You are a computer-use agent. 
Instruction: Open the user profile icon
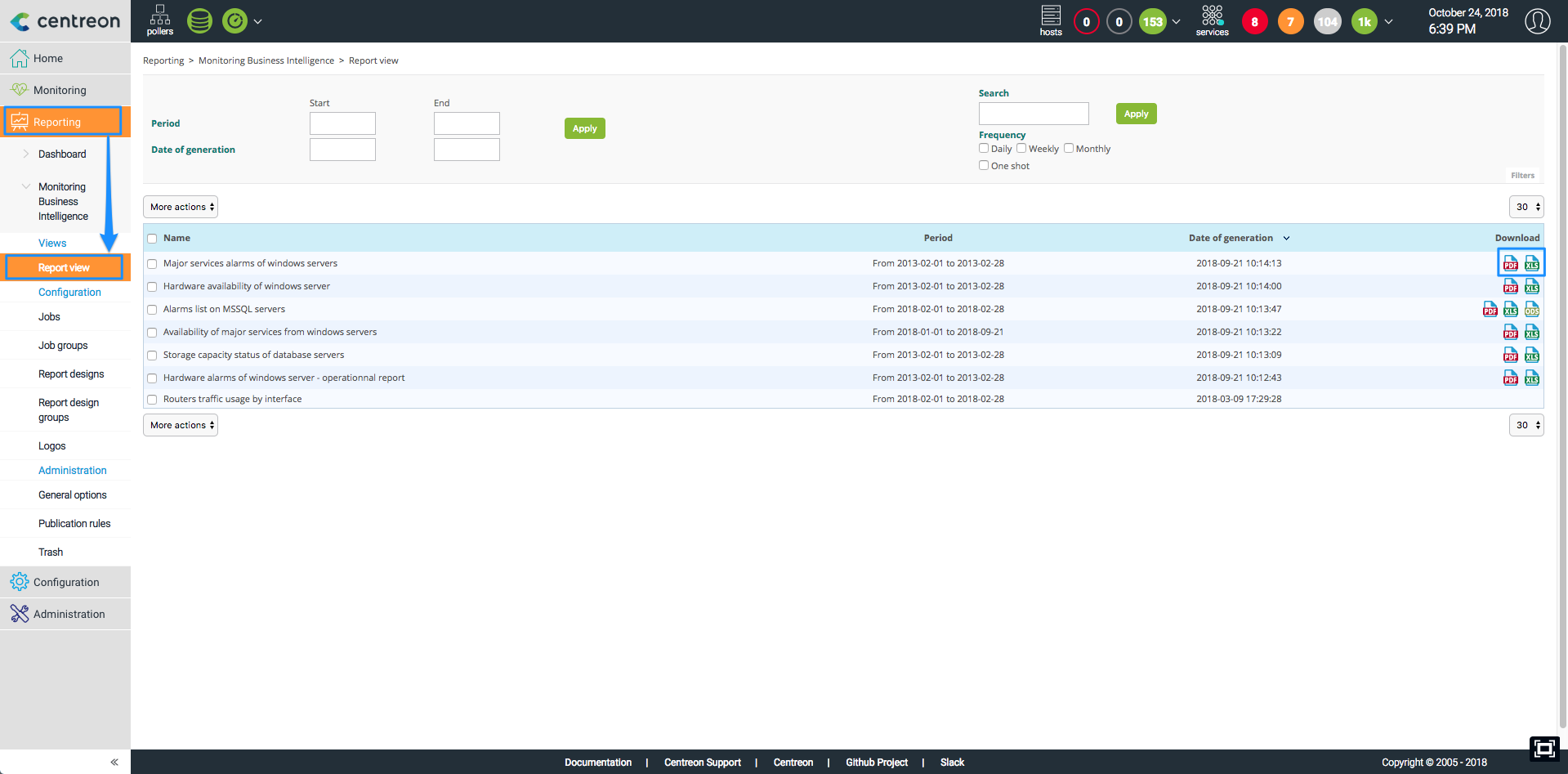tap(1537, 21)
